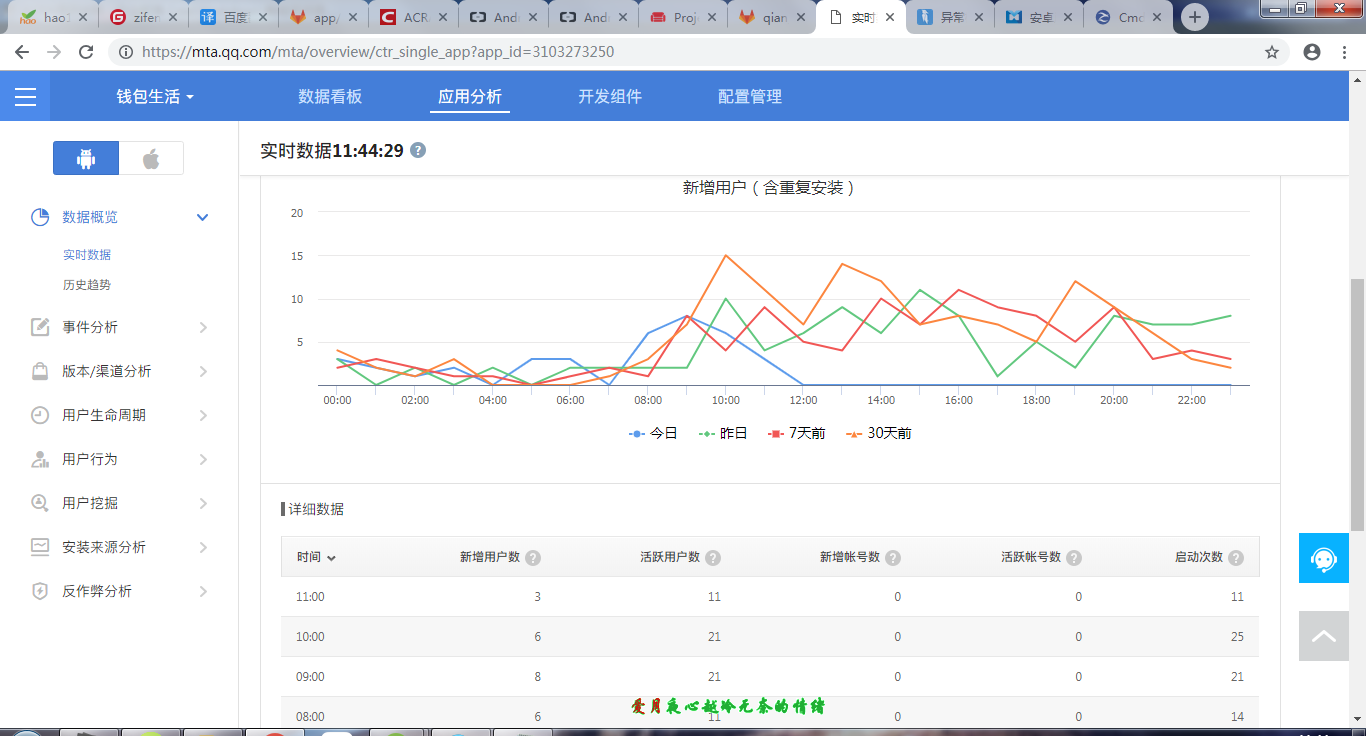
Task: Click the help icon next to 新增帐号数
Action: coord(893,558)
